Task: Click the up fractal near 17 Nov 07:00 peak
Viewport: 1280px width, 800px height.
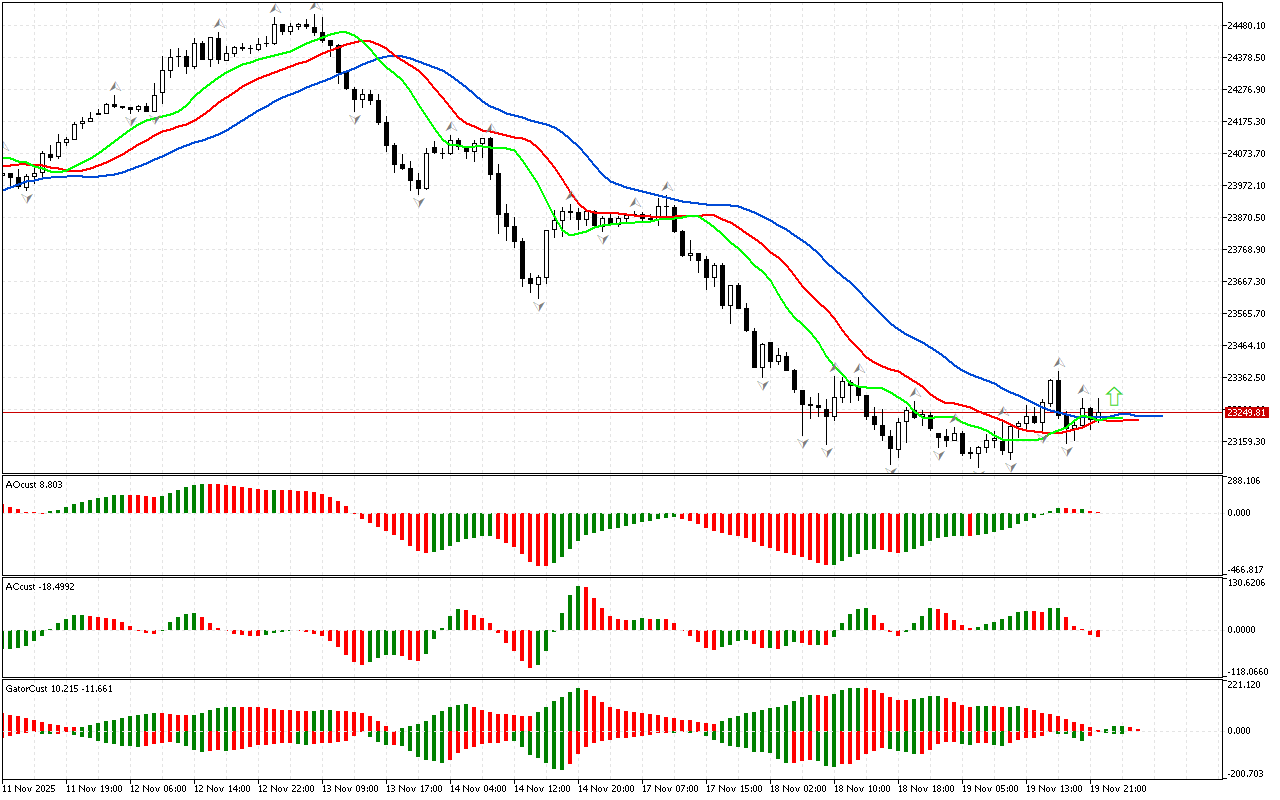Action: tap(665, 187)
